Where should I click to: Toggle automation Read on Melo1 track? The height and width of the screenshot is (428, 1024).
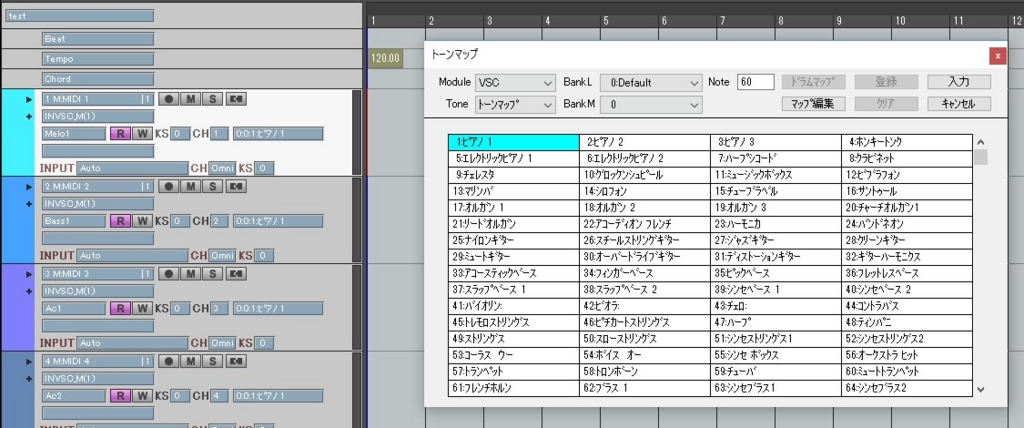pos(120,134)
